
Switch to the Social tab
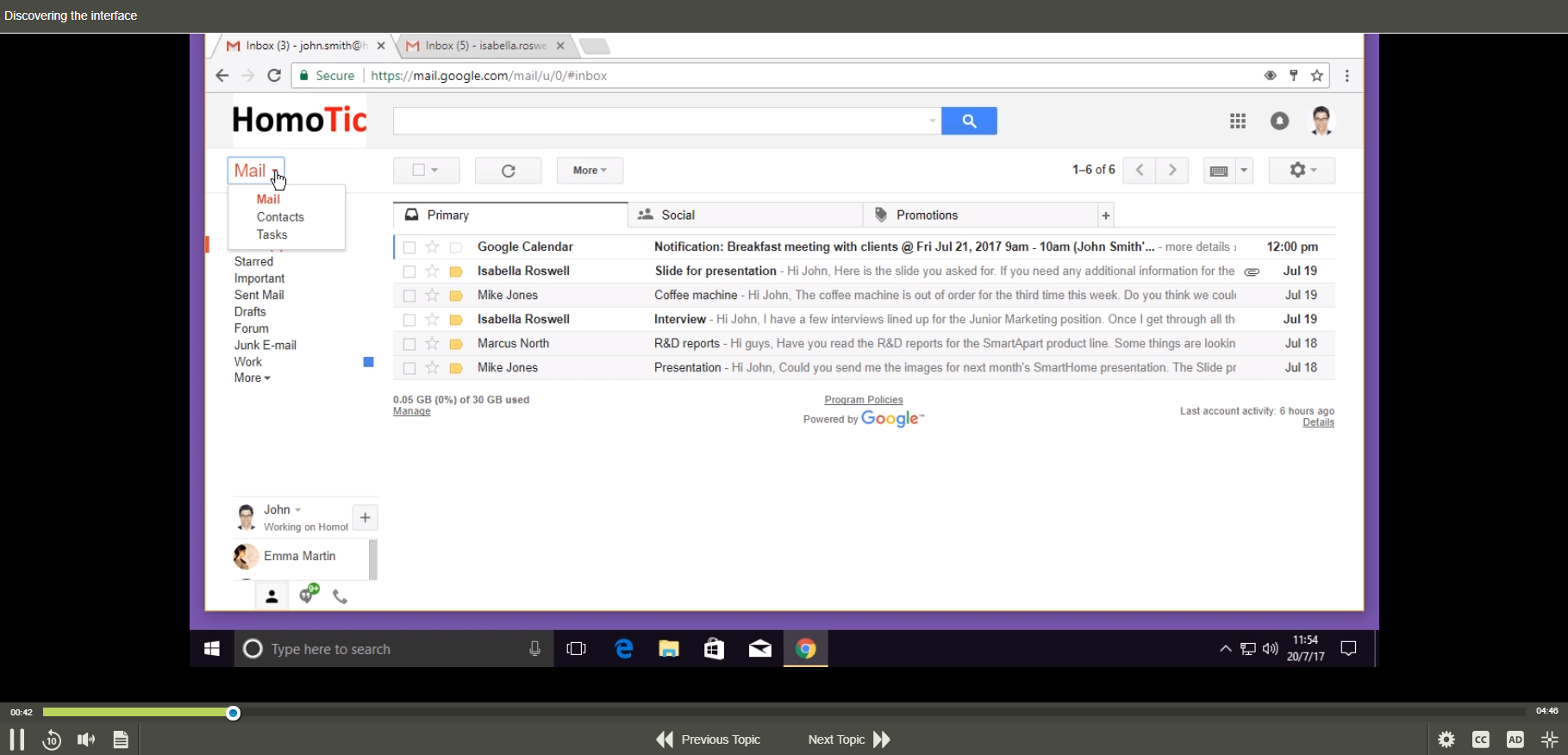coord(678,215)
